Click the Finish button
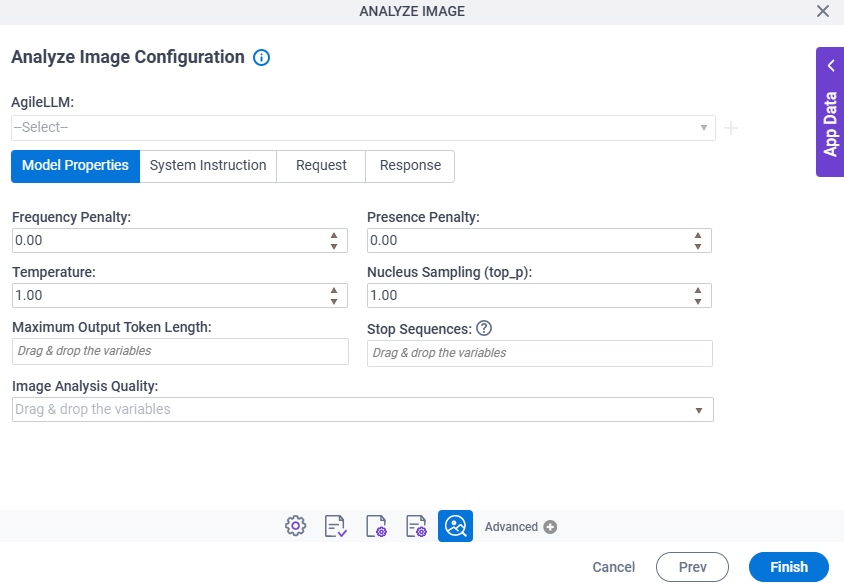The width and height of the screenshot is (844, 584). pyautogui.click(x=789, y=567)
